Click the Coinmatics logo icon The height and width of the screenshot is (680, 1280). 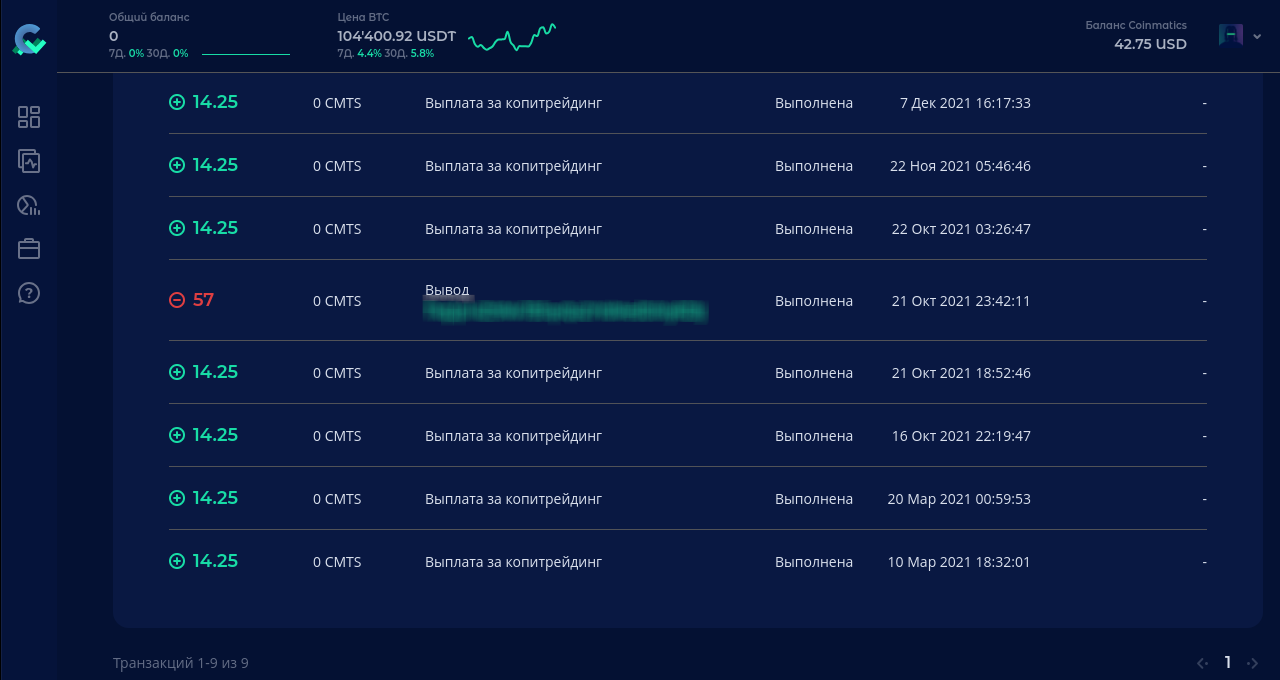coord(29,39)
